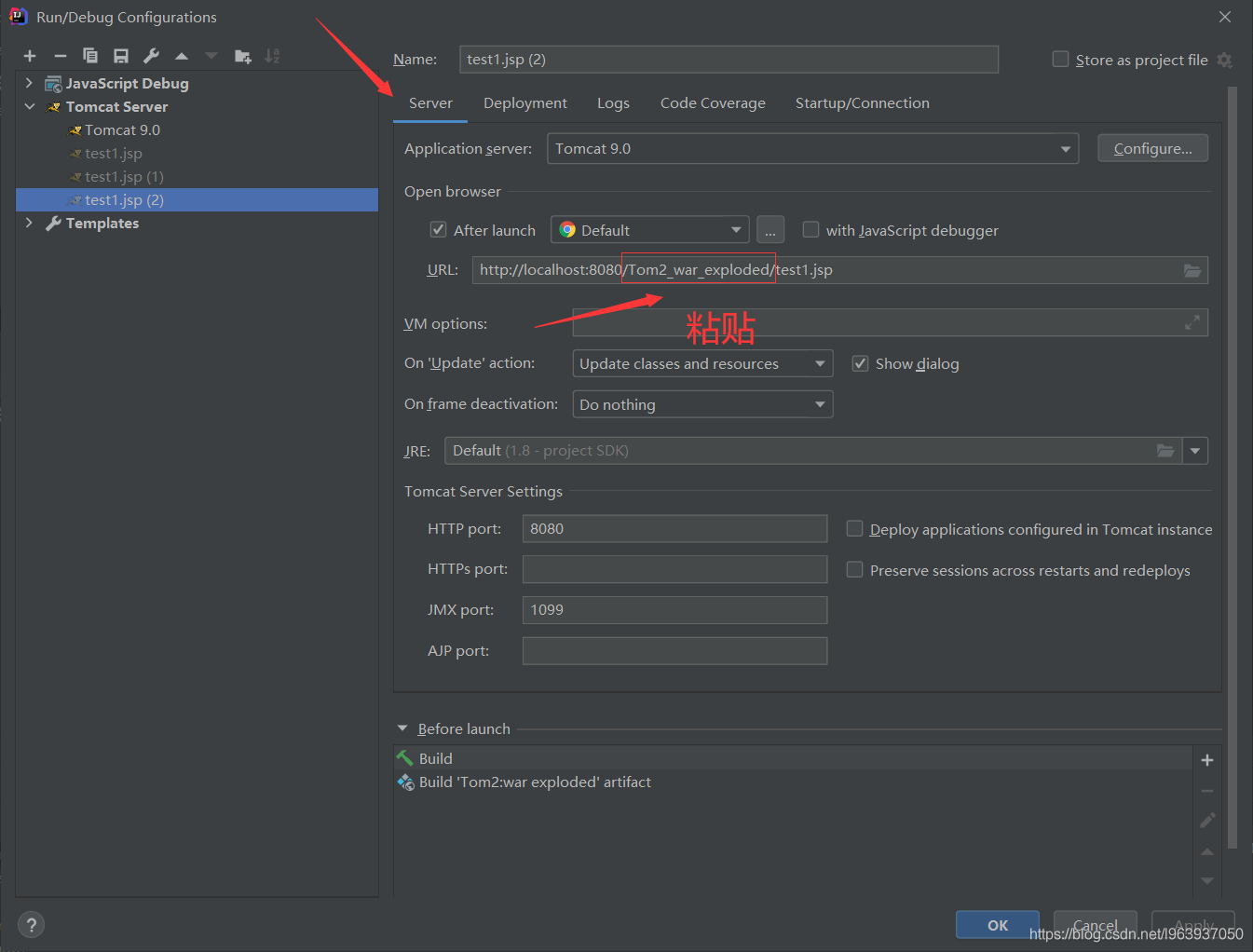
Task: Click the OK button
Action: [x=998, y=925]
